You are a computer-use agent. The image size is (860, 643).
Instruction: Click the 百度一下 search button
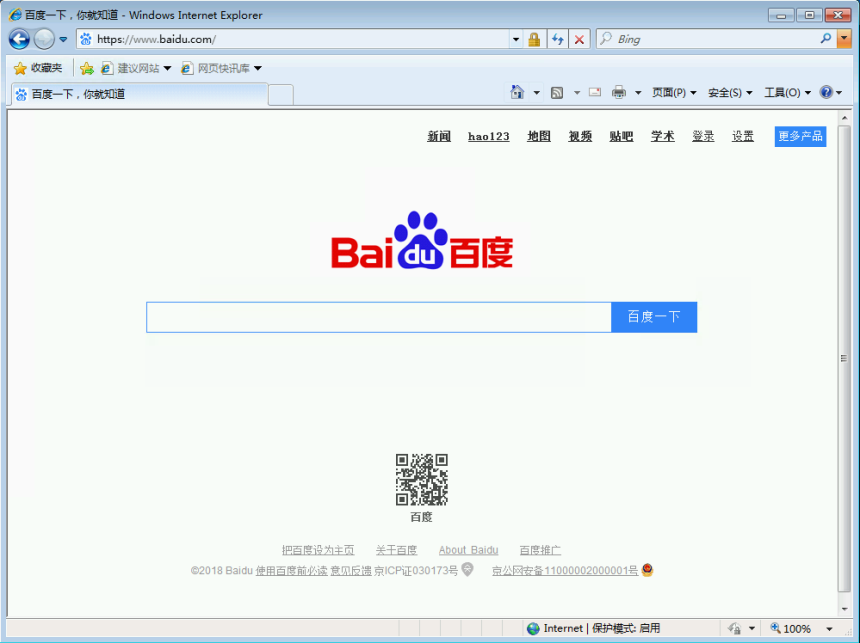pyautogui.click(x=654, y=317)
